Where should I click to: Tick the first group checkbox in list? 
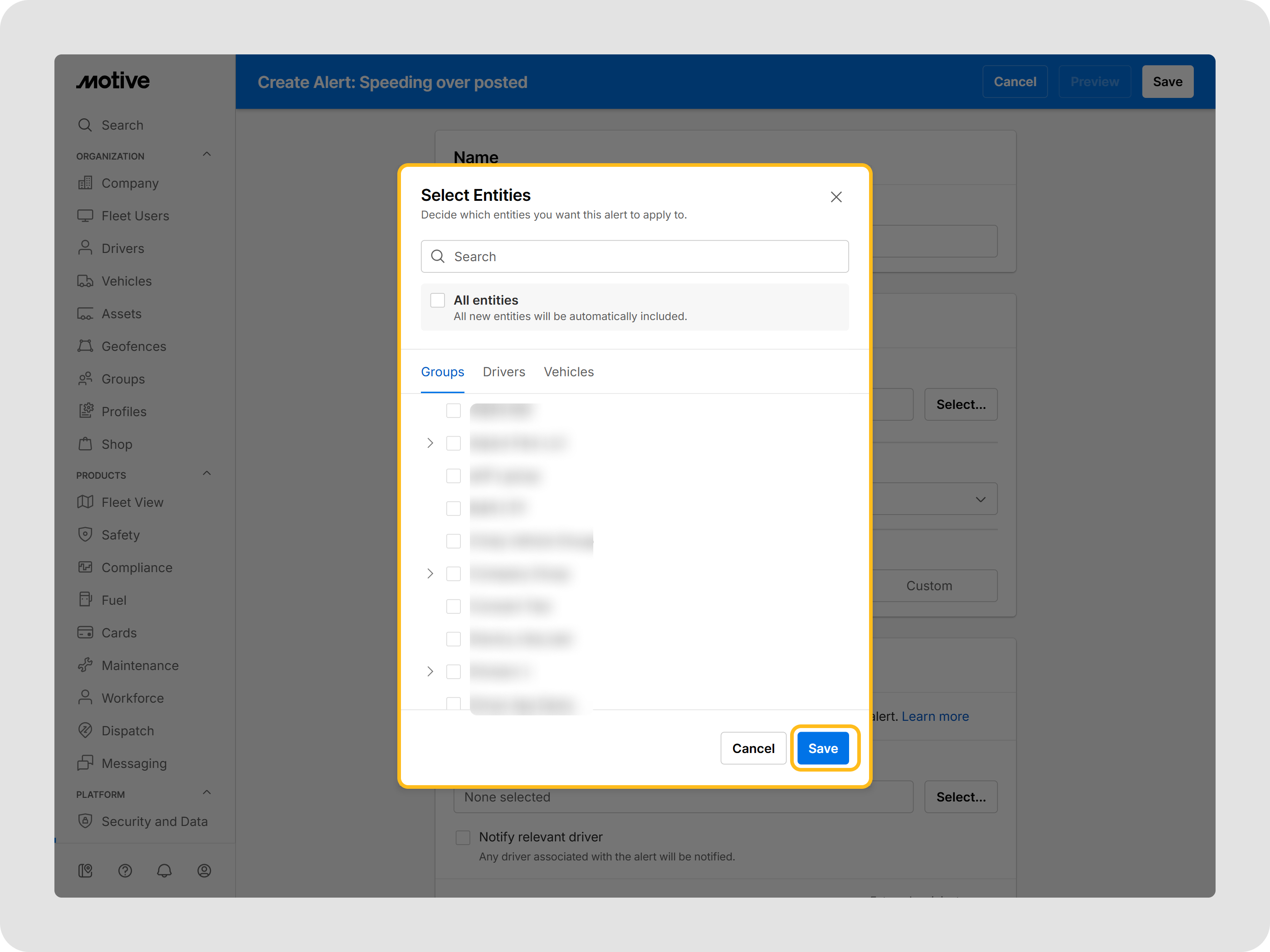point(454,410)
